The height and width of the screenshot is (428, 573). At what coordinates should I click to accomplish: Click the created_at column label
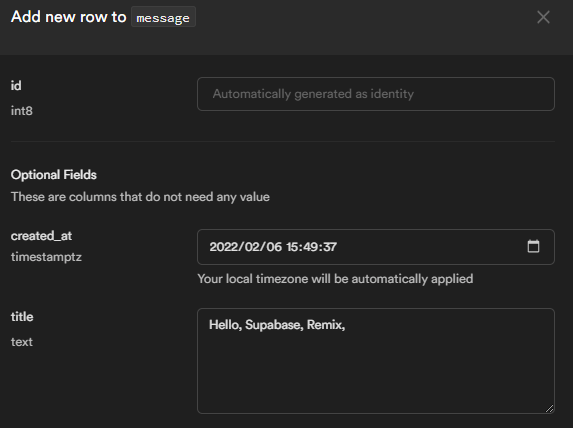41,236
